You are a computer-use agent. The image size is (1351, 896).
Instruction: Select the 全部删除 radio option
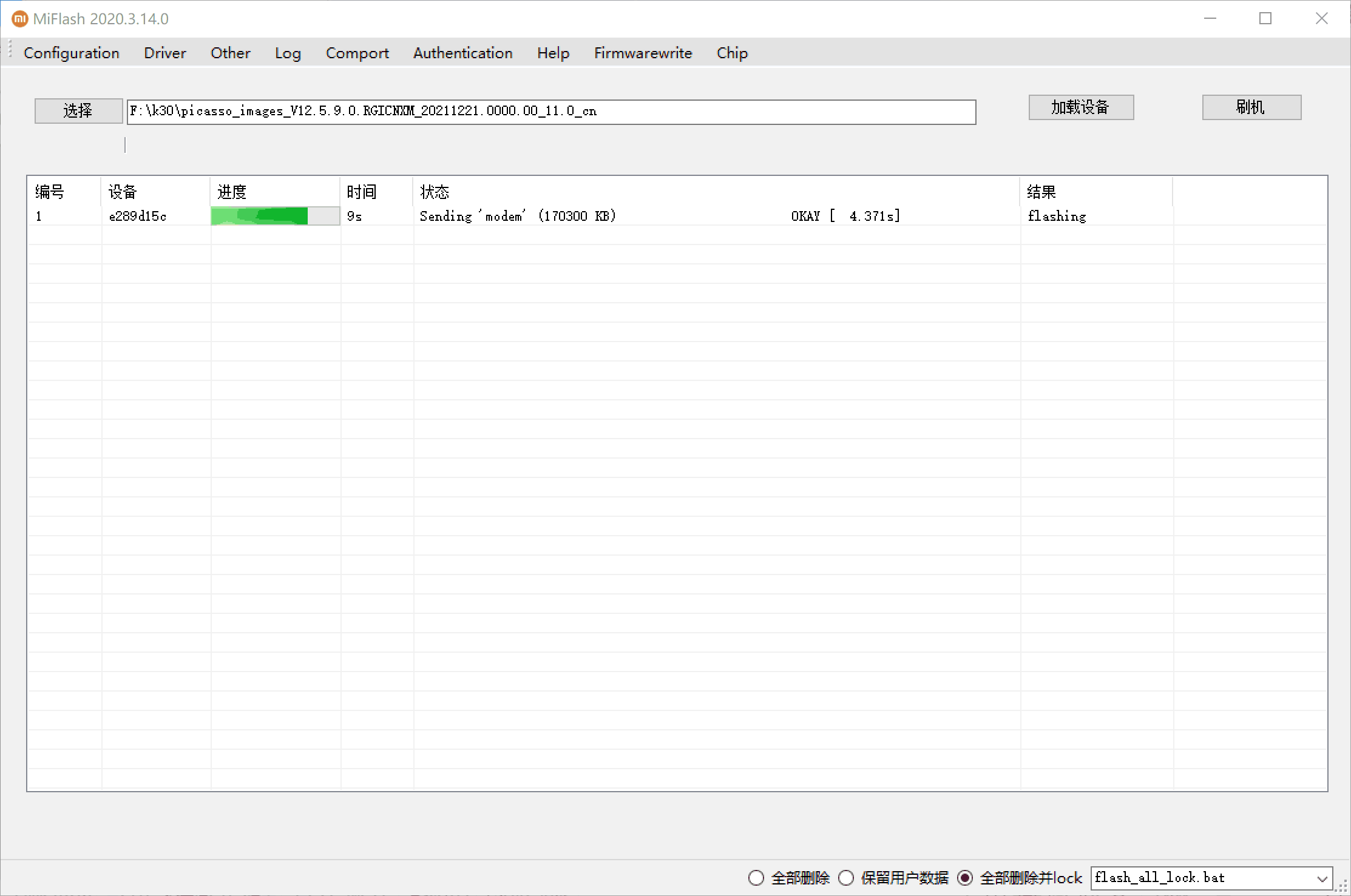pyautogui.click(x=756, y=877)
